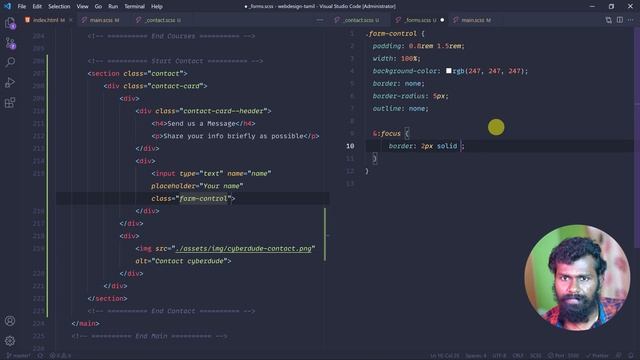
Task: Click the h4 "Send us a Message" line
Action: [203, 123]
